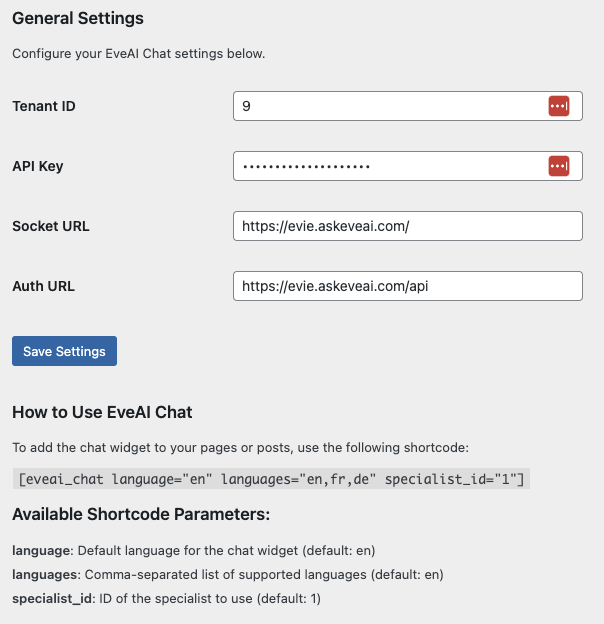
Task: Select the Socket URL text box
Action: pyautogui.click(x=407, y=226)
